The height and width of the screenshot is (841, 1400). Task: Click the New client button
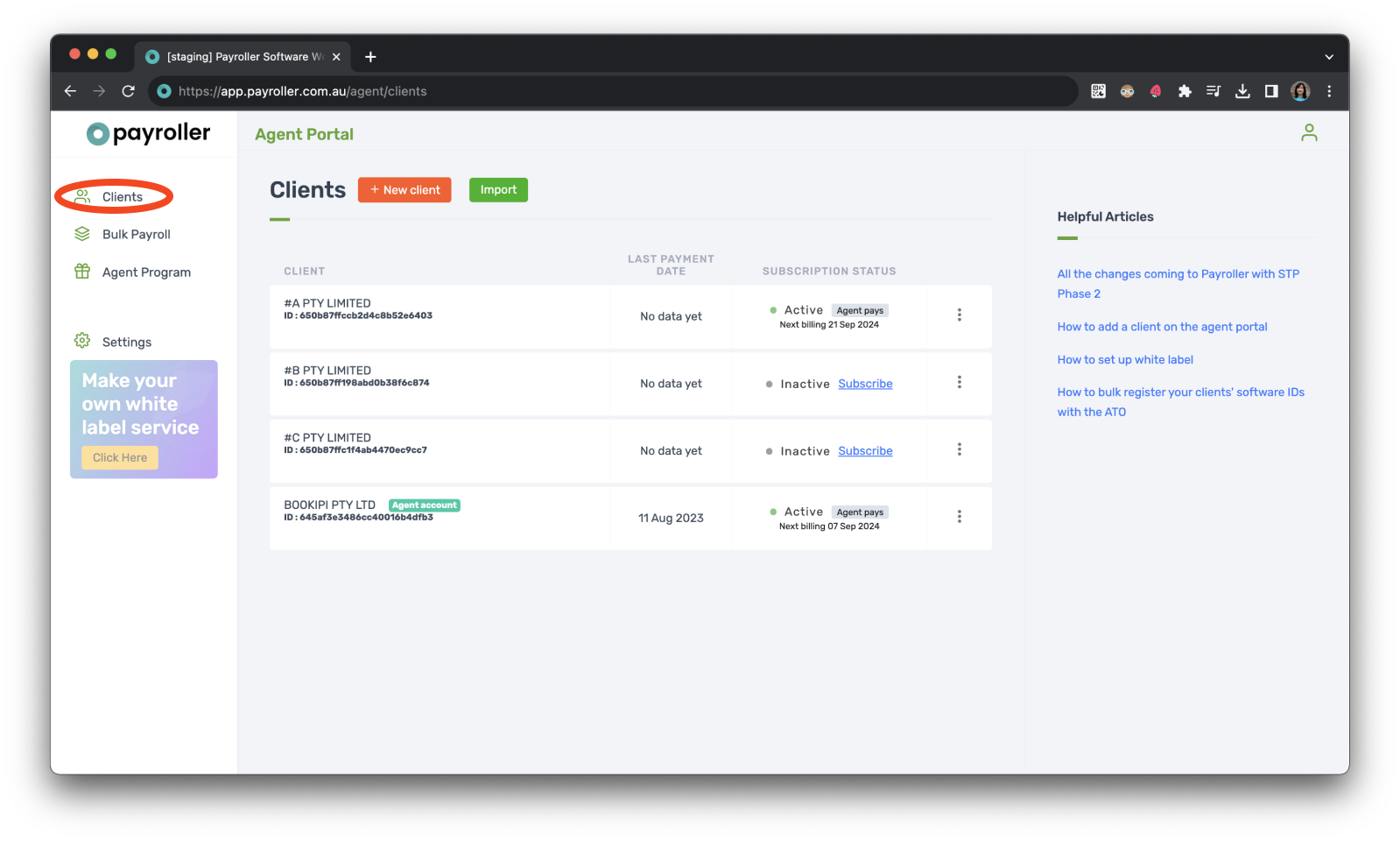(405, 190)
